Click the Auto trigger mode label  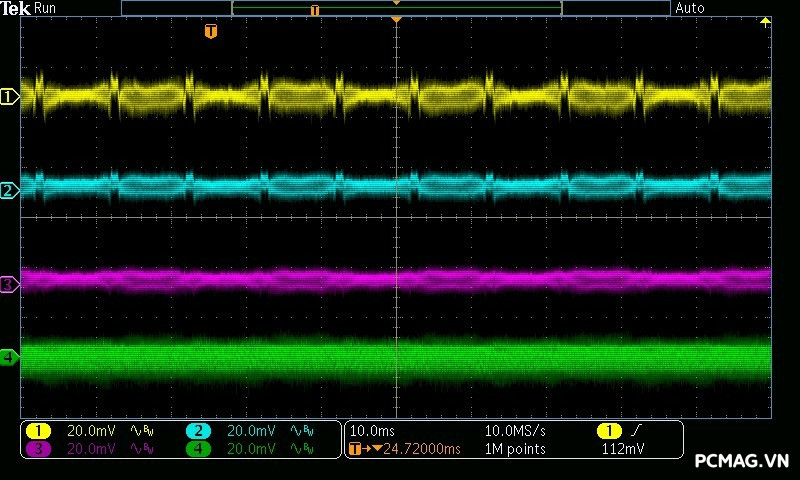pos(690,8)
